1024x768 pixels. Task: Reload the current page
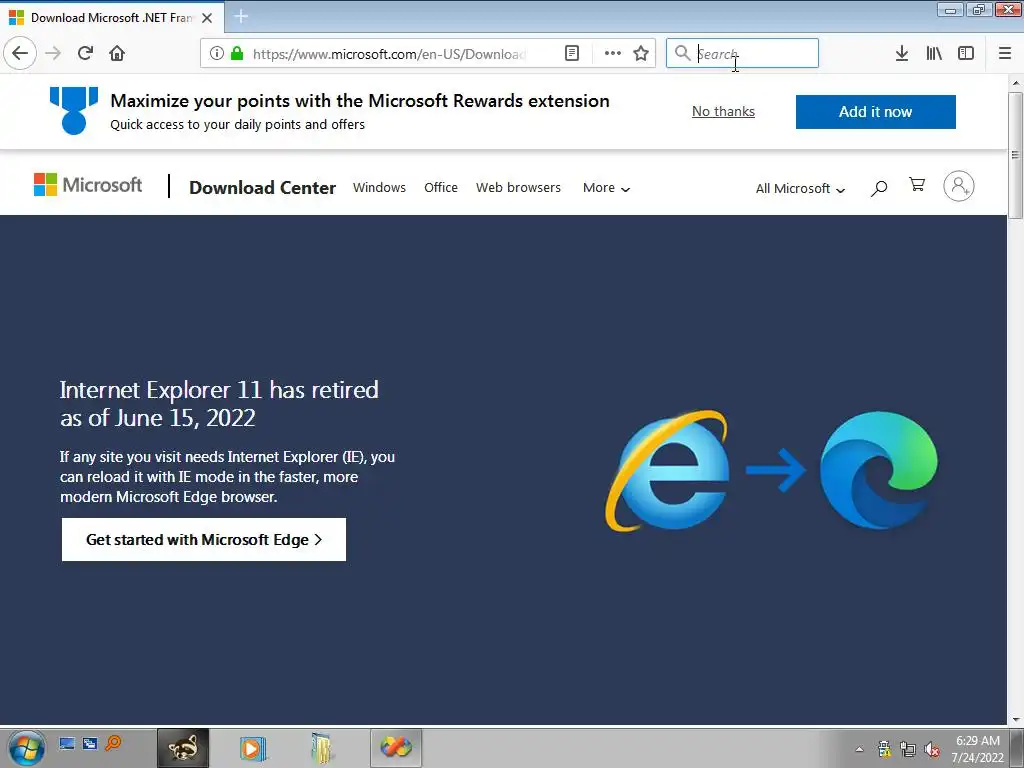click(x=85, y=53)
